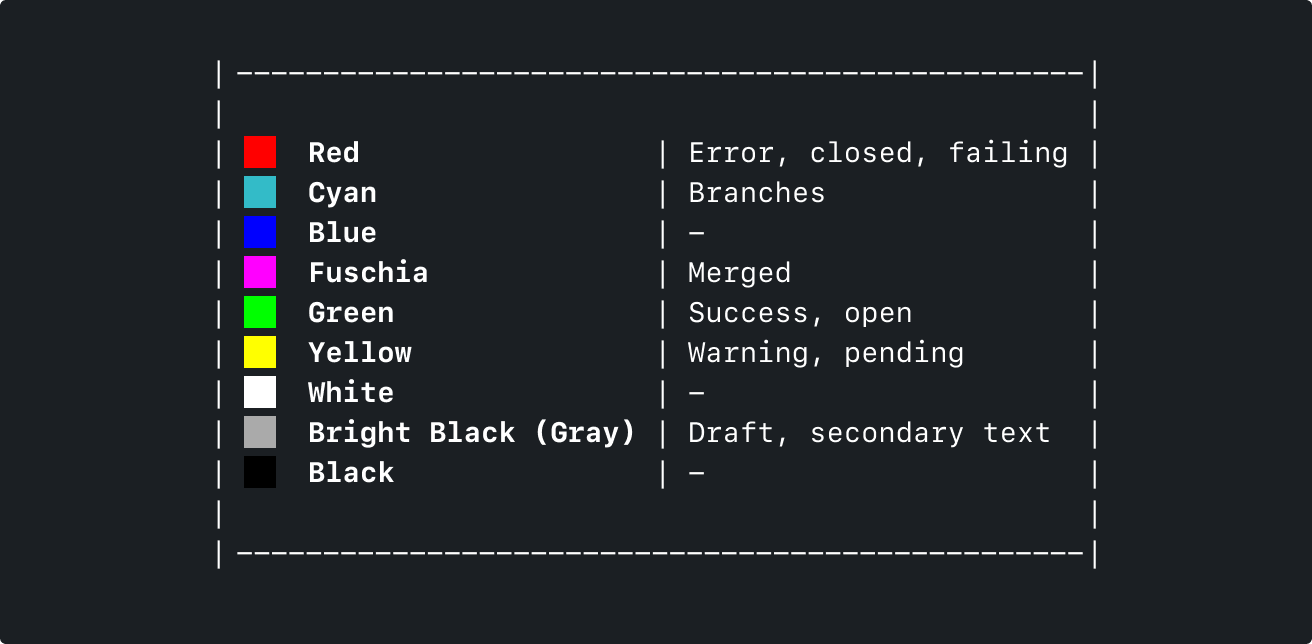This screenshot has height=644, width=1312.
Task: Select the cyan color swatch
Action: [x=260, y=192]
